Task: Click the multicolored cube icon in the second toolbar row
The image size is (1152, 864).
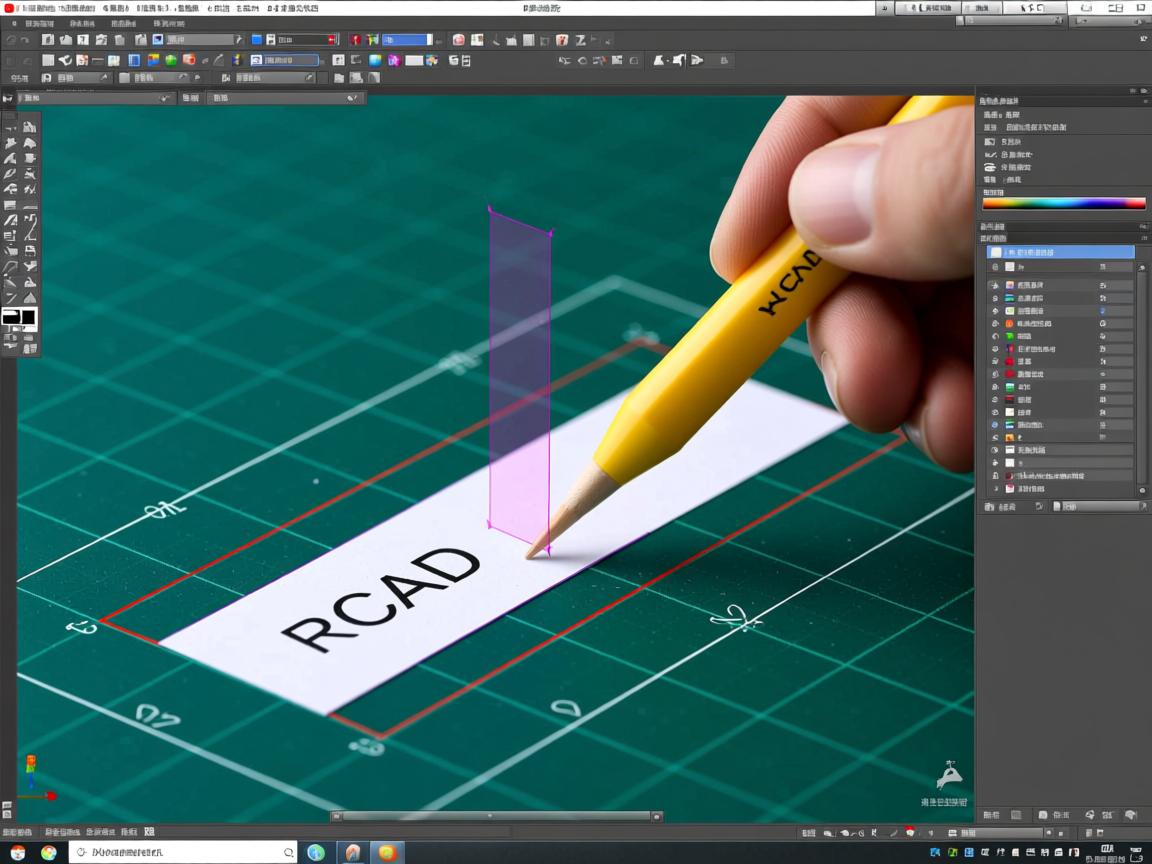Action: pyautogui.click(x=153, y=60)
